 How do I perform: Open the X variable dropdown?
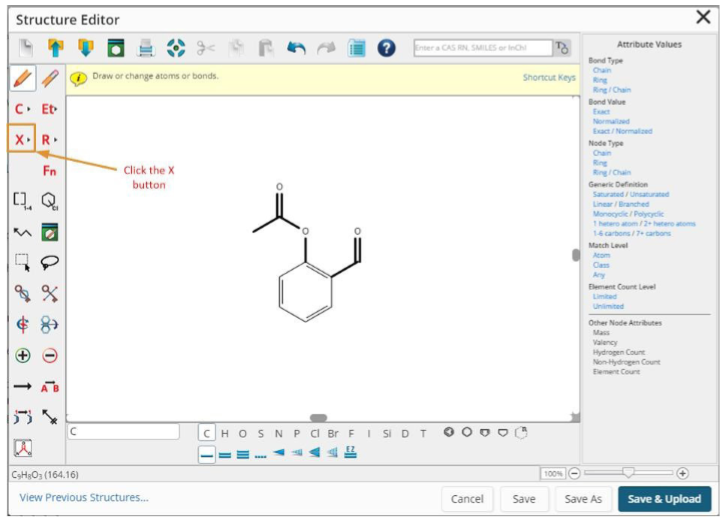tap(21, 139)
